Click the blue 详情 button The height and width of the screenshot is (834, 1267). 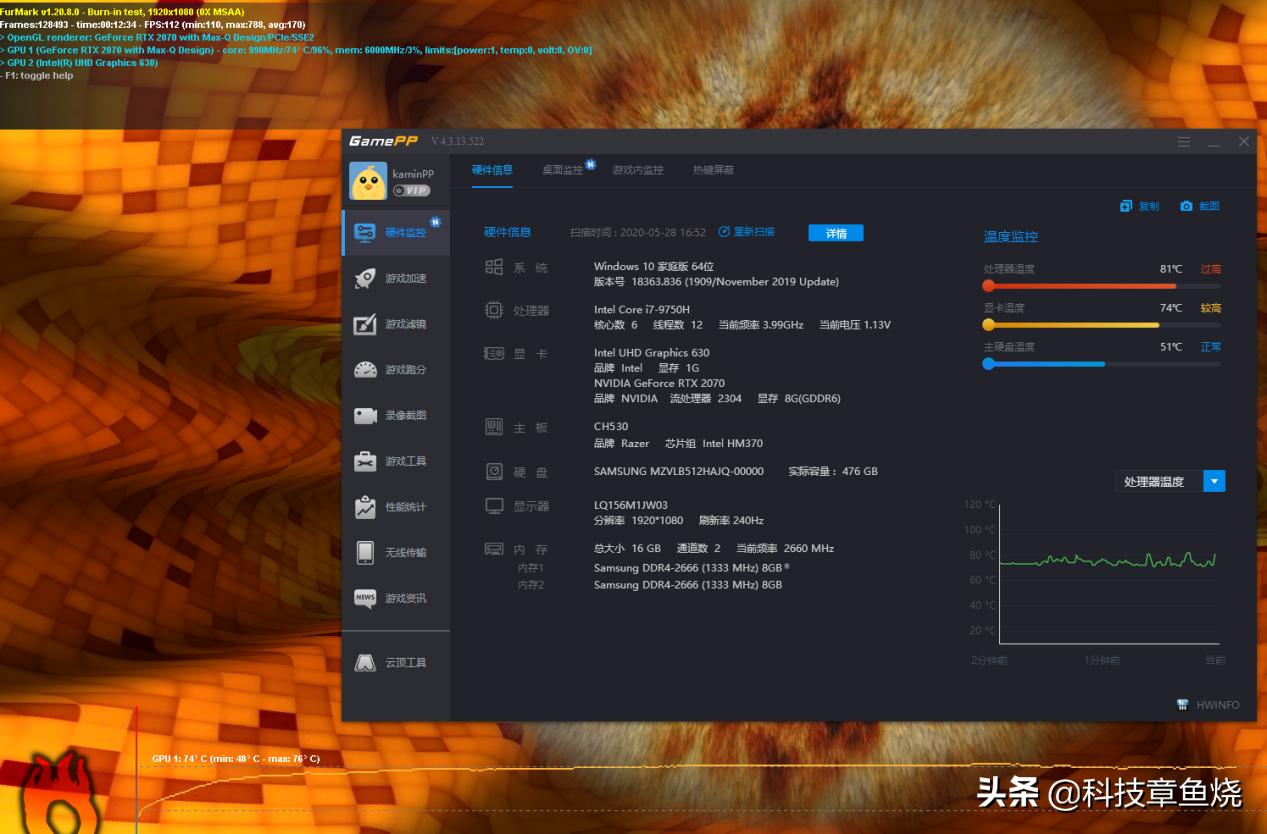836,233
